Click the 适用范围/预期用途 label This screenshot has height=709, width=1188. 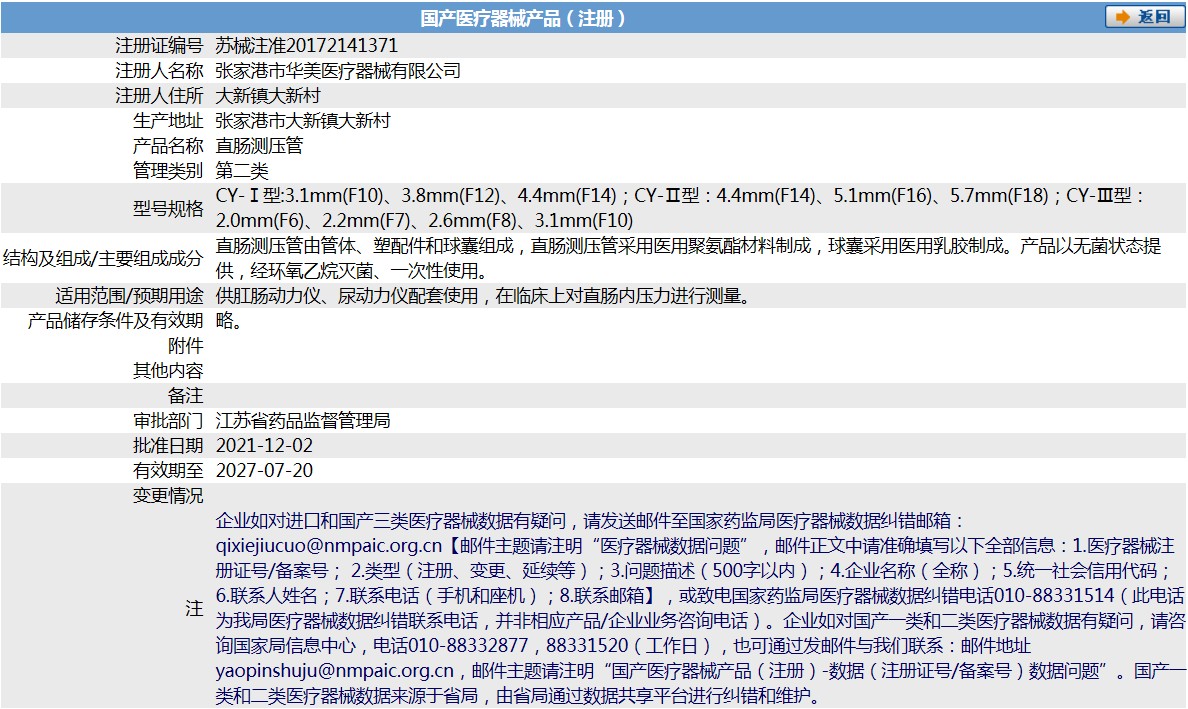click(130, 296)
